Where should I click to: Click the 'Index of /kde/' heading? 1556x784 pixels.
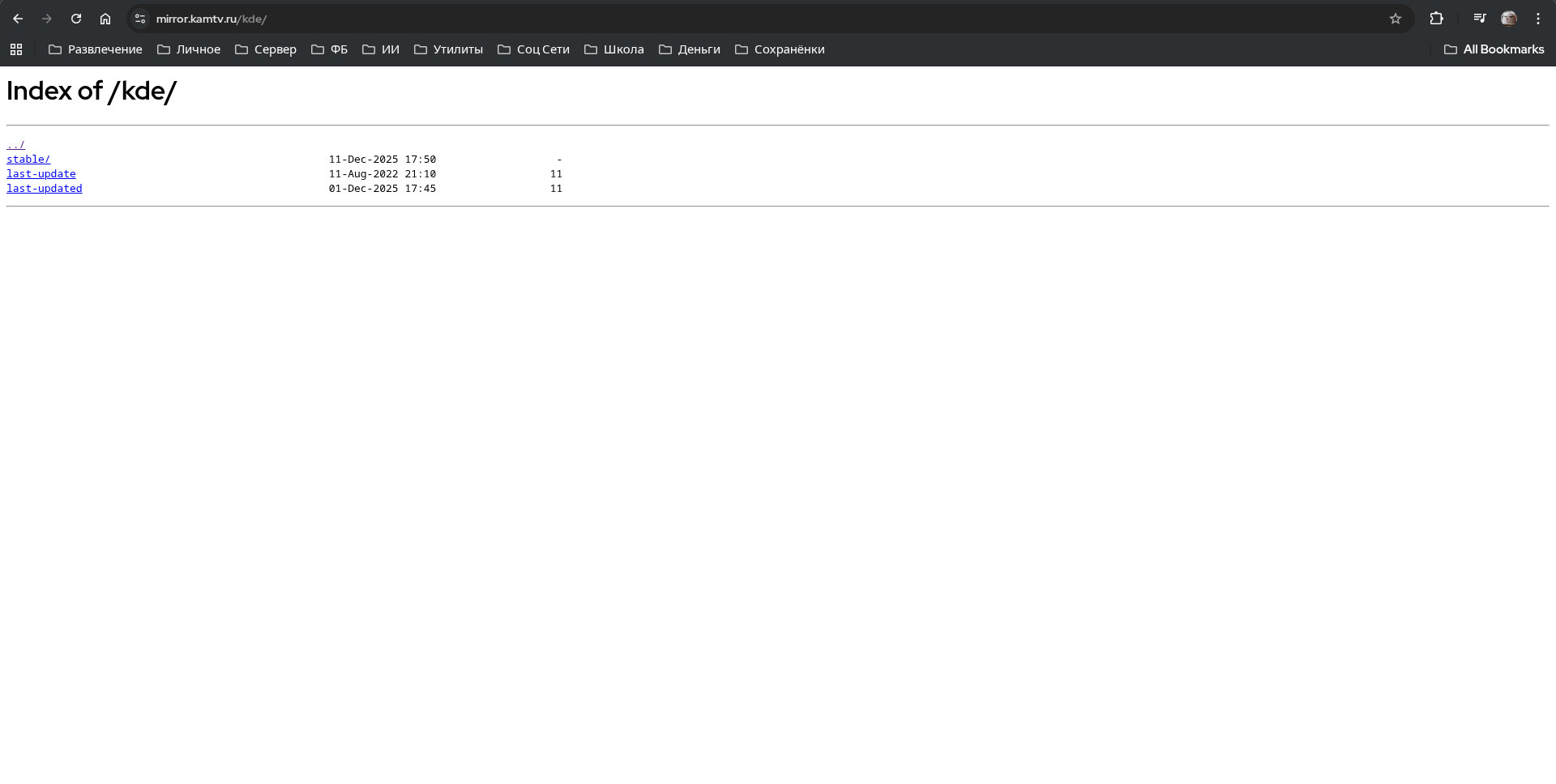[x=92, y=91]
